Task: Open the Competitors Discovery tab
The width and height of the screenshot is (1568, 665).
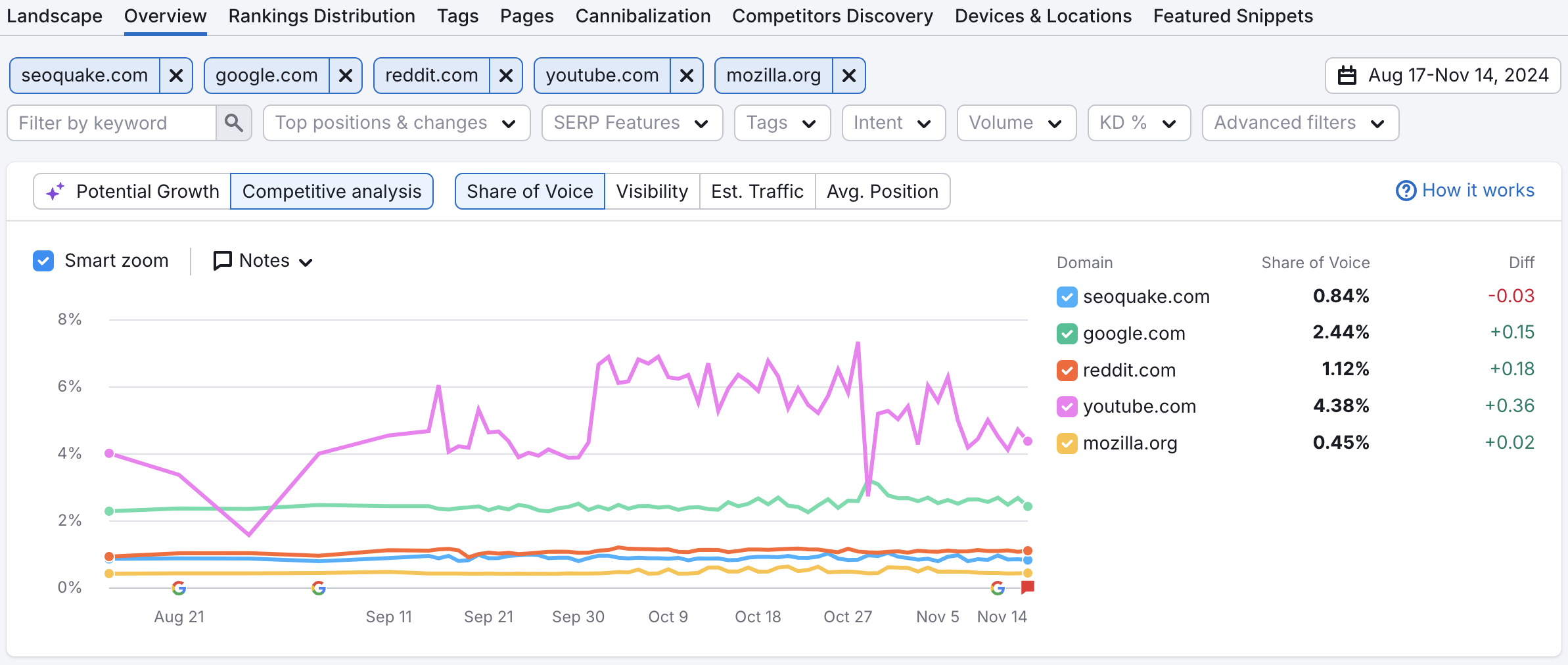Action: click(x=833, y=16)
